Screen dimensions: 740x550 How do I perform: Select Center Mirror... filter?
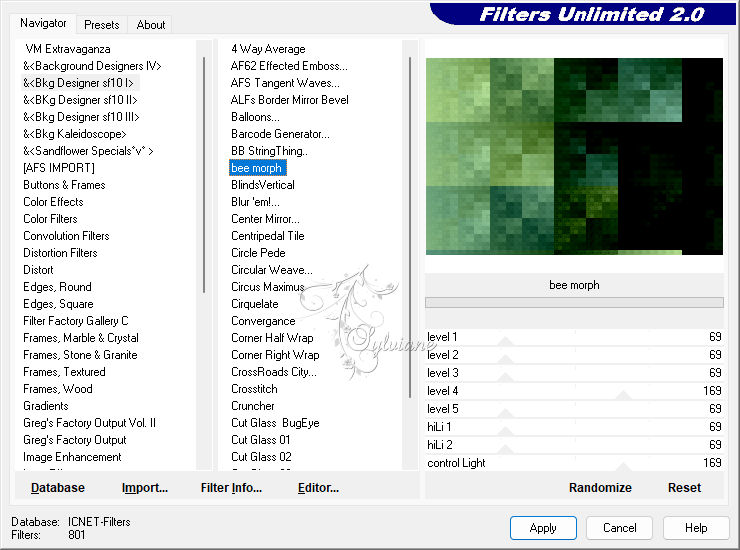pyautogui.click(x=265, y=219)
